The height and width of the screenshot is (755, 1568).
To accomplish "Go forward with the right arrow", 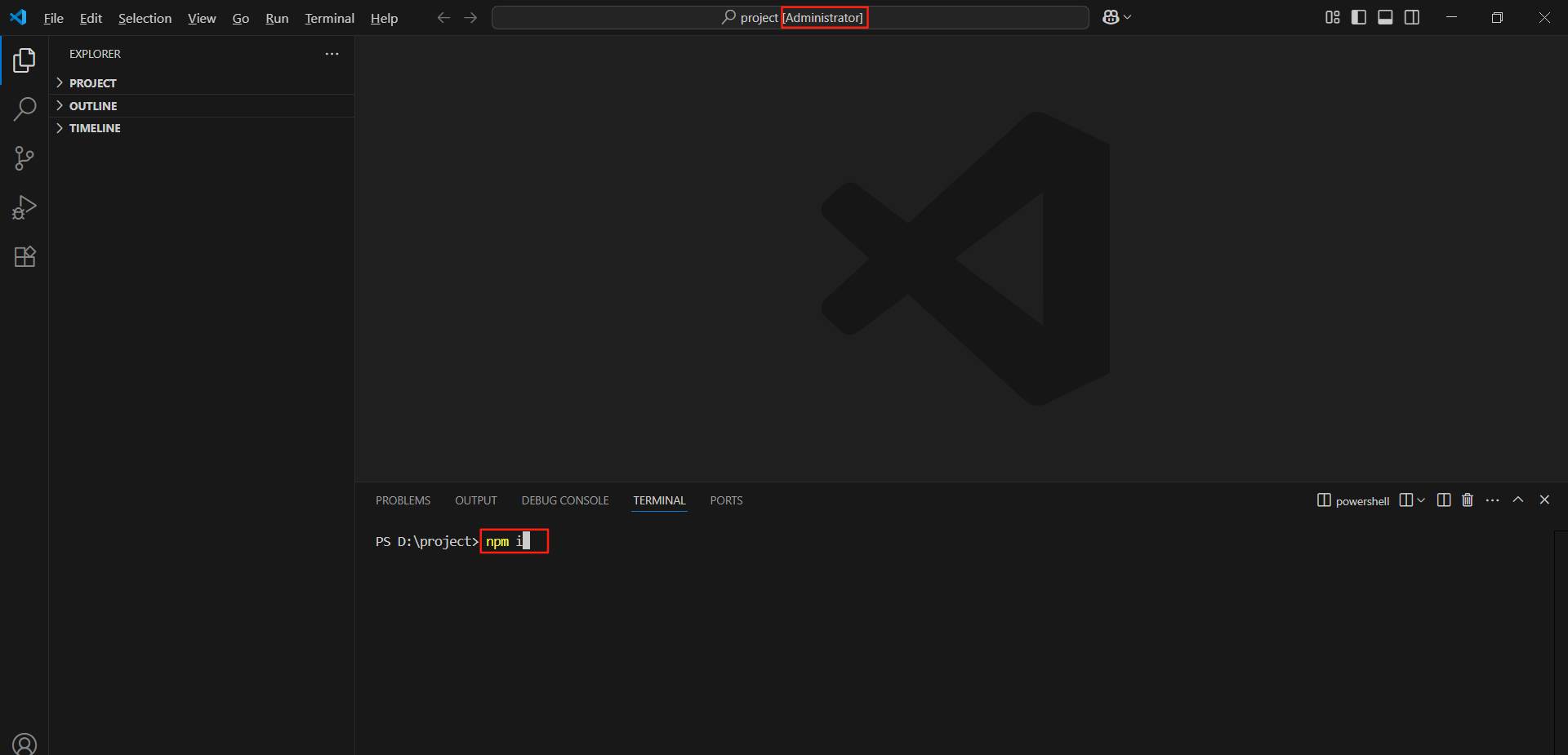I will point(470,17).
